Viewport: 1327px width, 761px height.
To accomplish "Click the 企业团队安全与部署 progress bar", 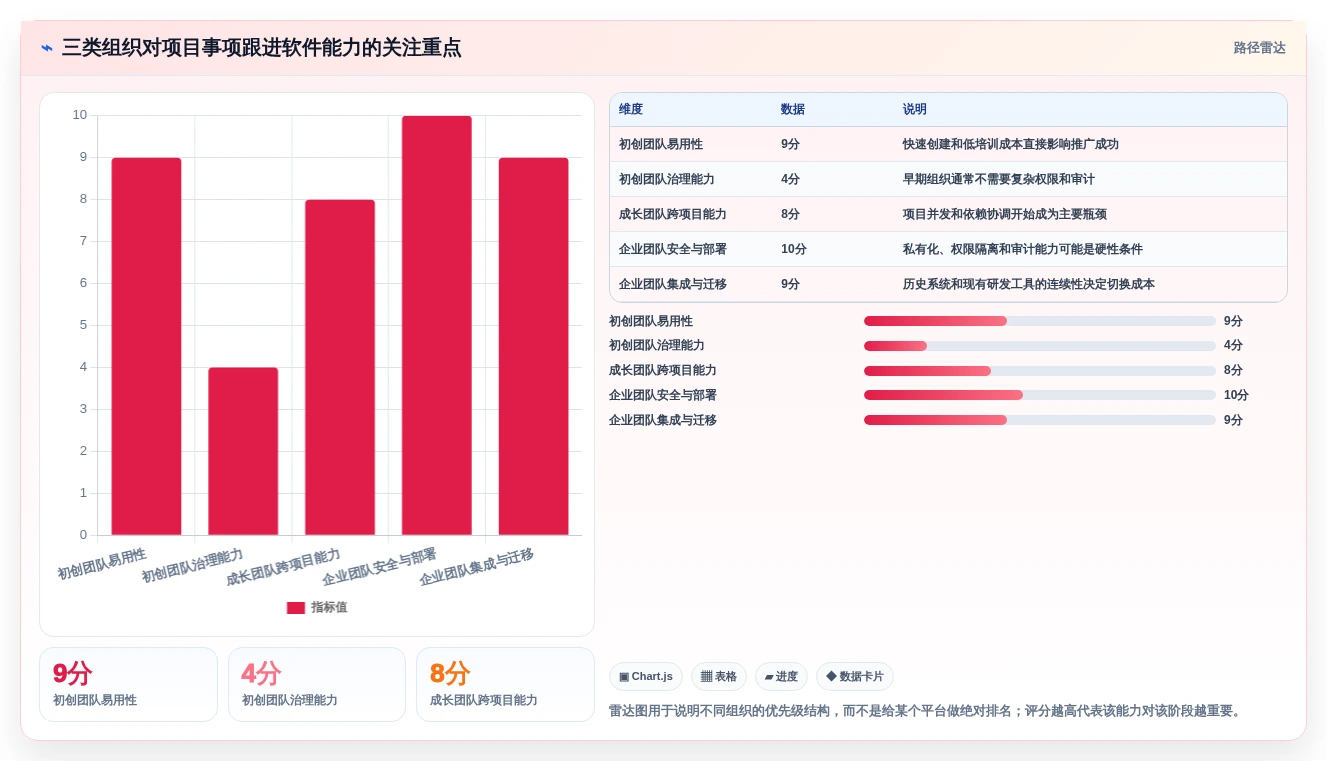I will (1040, 395).
